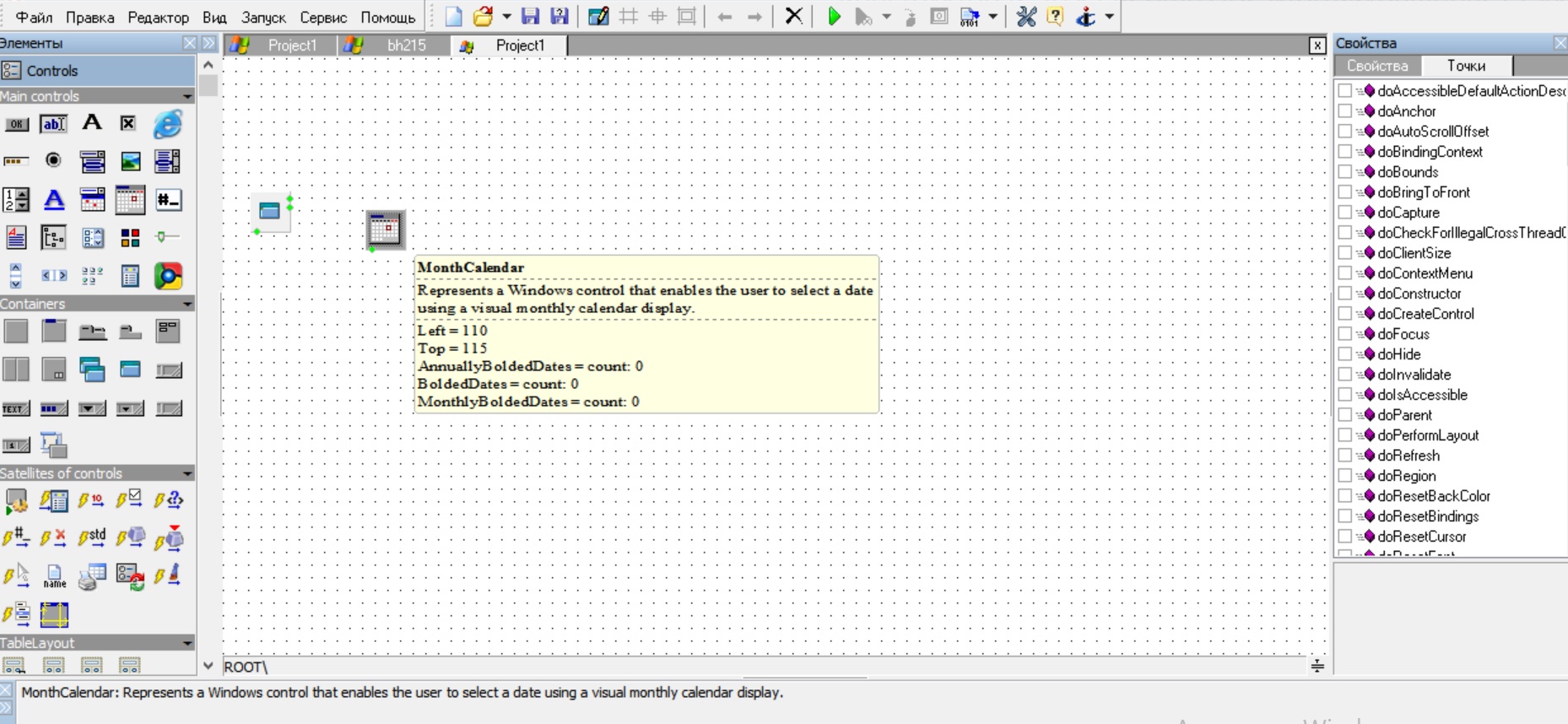
Task: Click the green Run project button
Action: [x=834, y=16]
